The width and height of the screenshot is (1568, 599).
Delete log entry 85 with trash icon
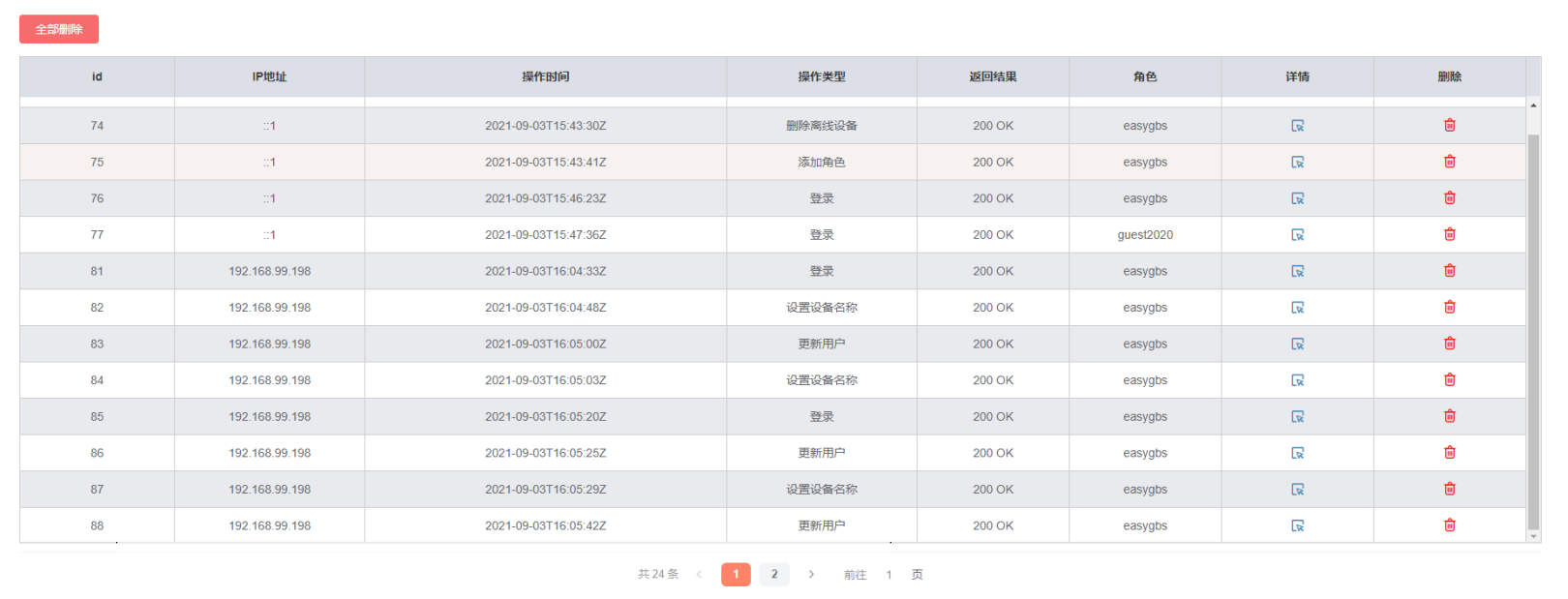click(1449, 416)
